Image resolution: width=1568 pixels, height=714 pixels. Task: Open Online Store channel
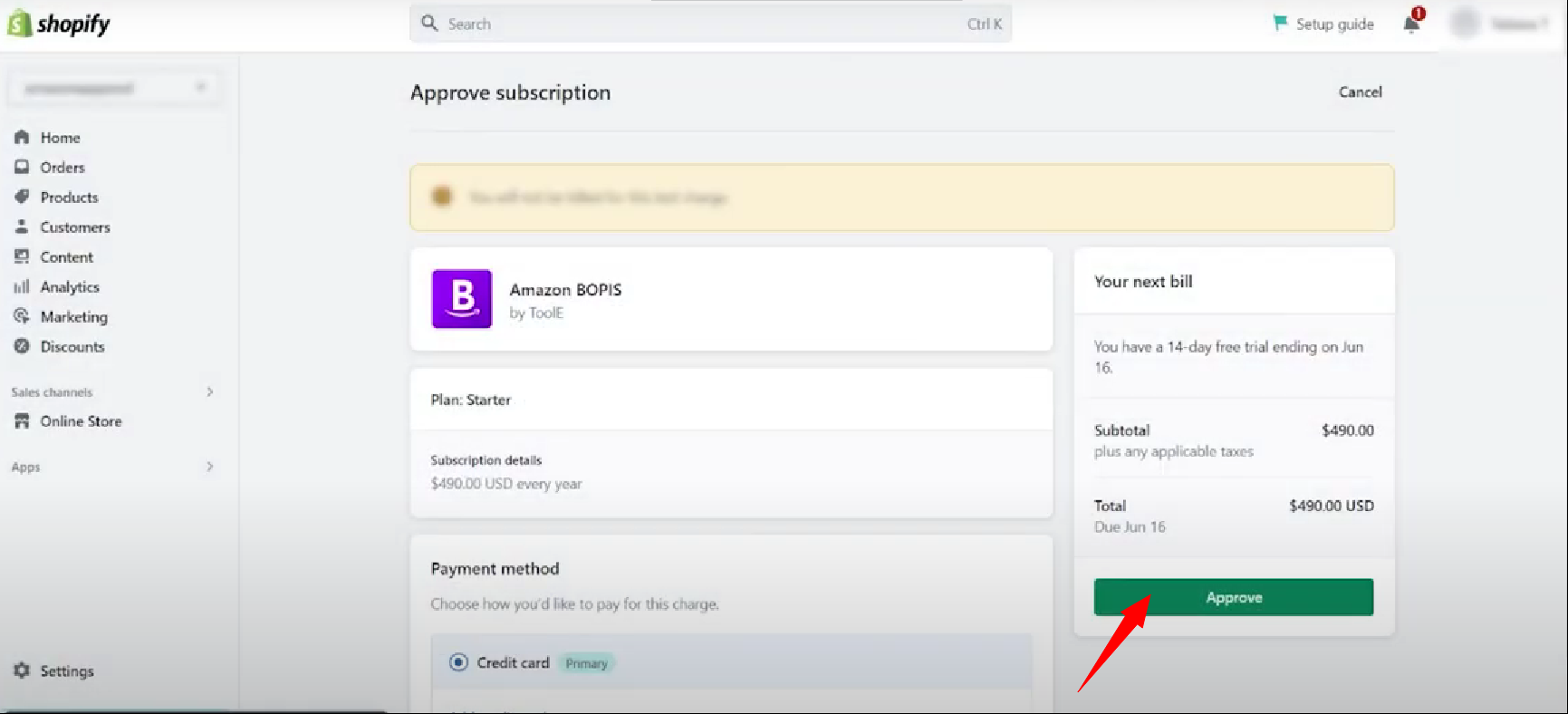click(x=81, y=421)
